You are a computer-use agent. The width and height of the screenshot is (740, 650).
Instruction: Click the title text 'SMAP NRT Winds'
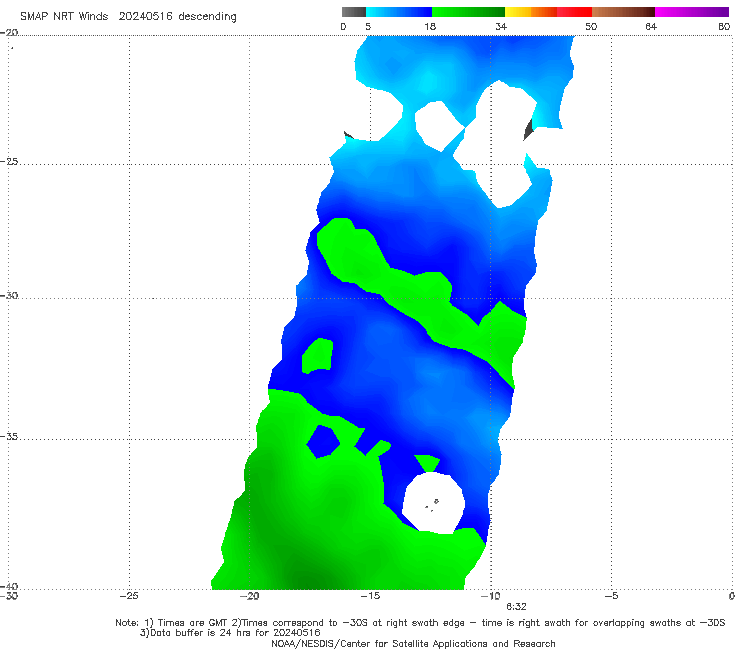64,16
